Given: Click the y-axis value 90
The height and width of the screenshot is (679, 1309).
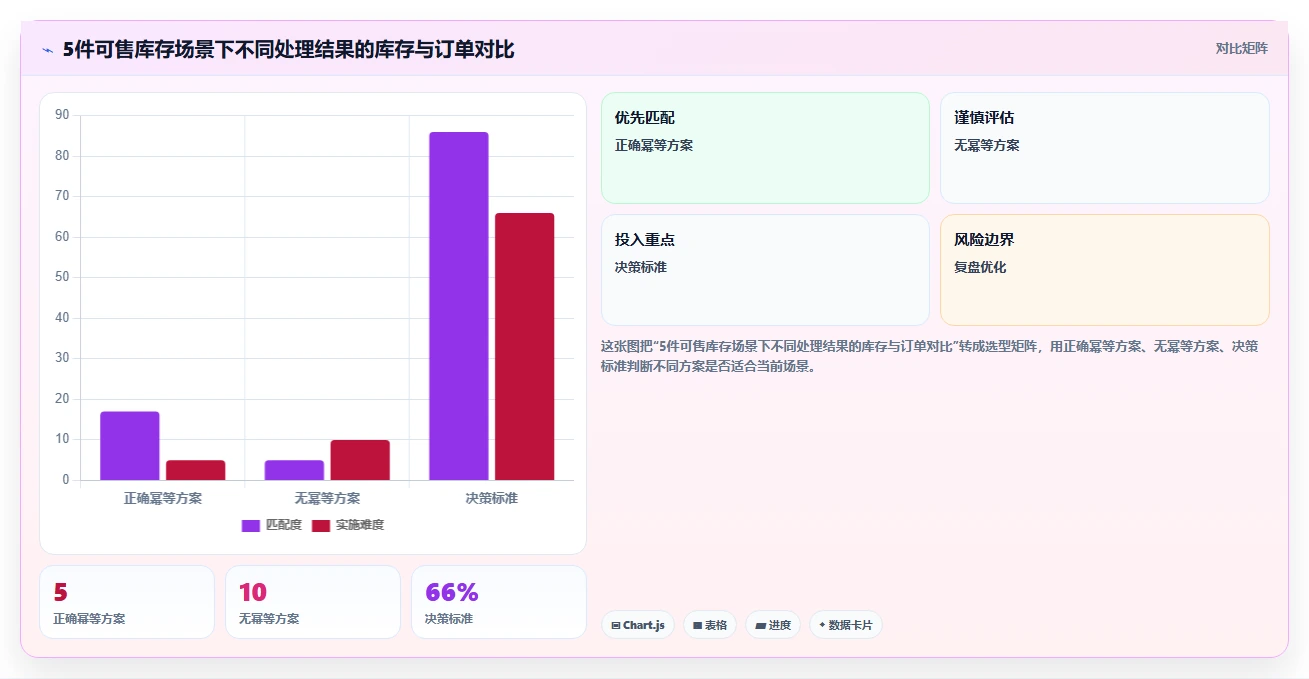Looking at the screenshot, I should (62, 115).
